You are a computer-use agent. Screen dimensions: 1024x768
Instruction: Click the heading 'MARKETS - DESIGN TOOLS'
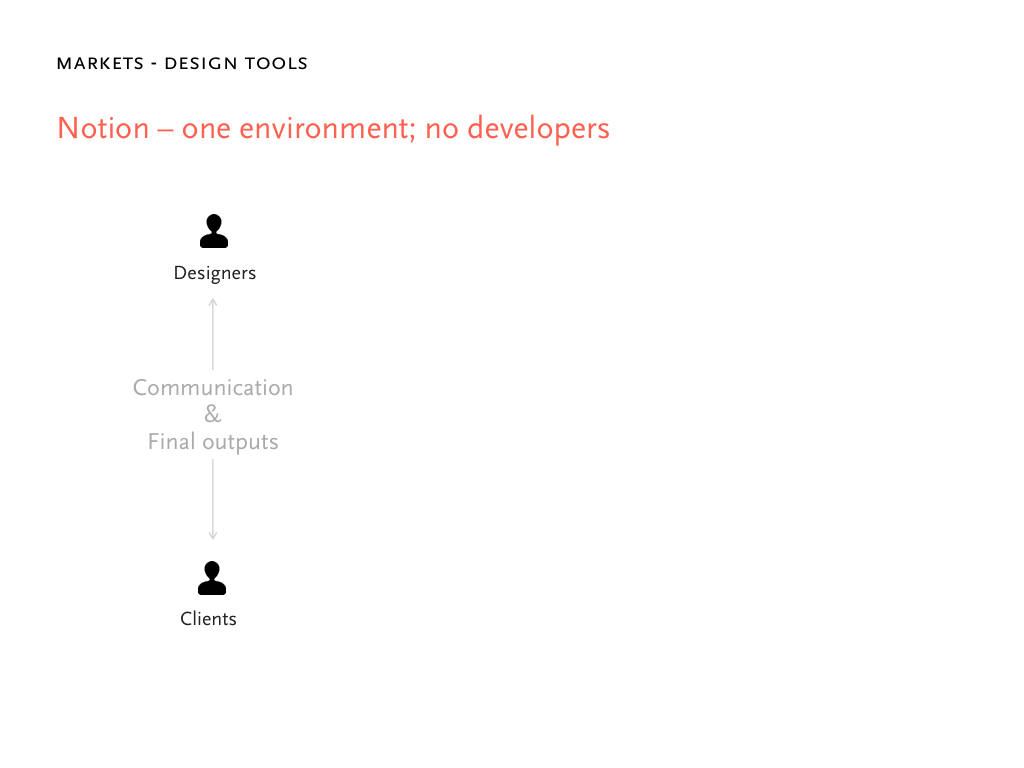tap(182, 63)
